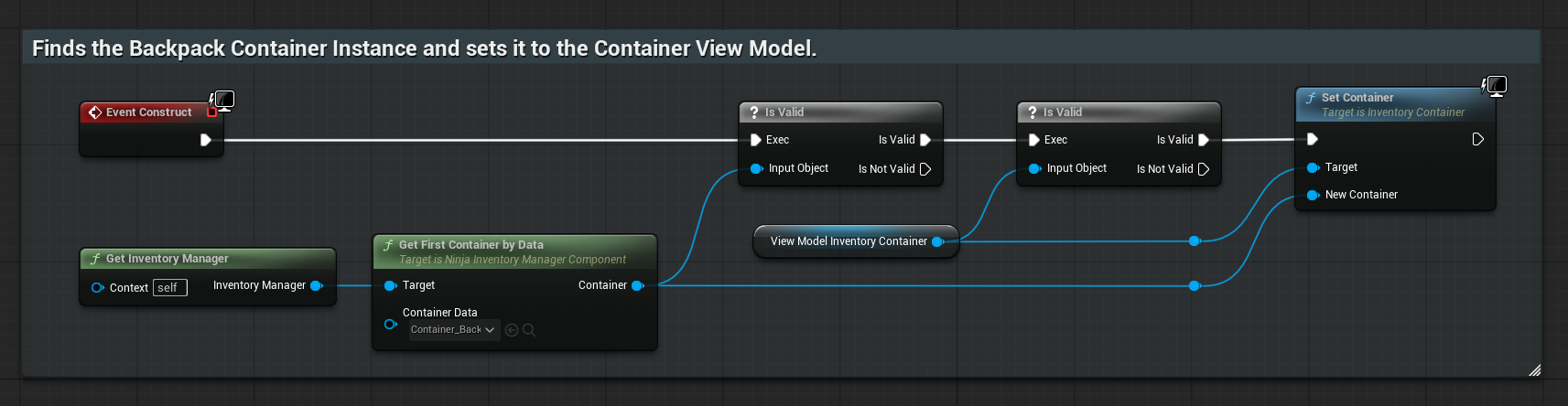Click the red delegate pin on Event Construct
Screen dimensions: 1568x406
tap(212, 112)
